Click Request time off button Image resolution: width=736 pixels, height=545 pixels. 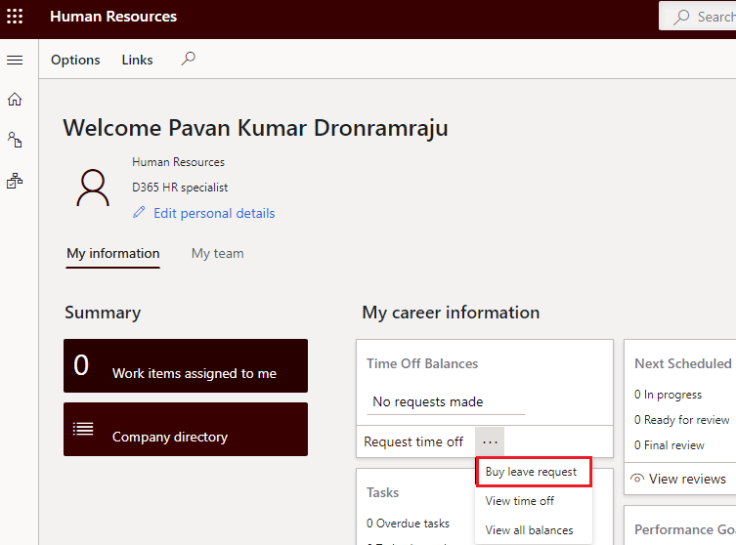tap(413, 441)
